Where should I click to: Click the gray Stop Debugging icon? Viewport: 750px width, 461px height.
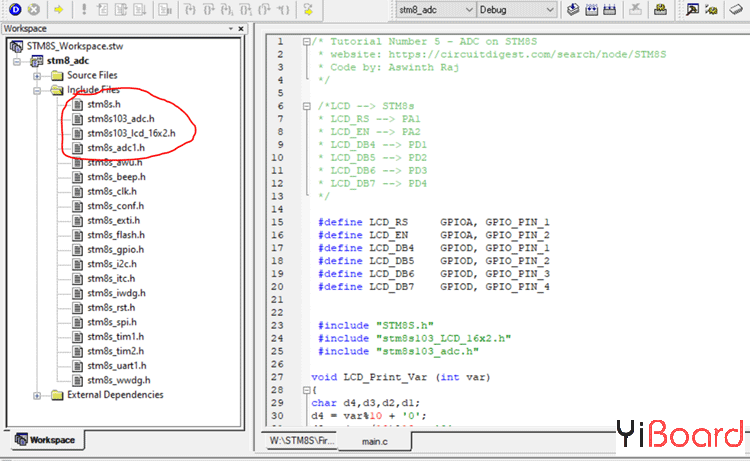[33, 9]
